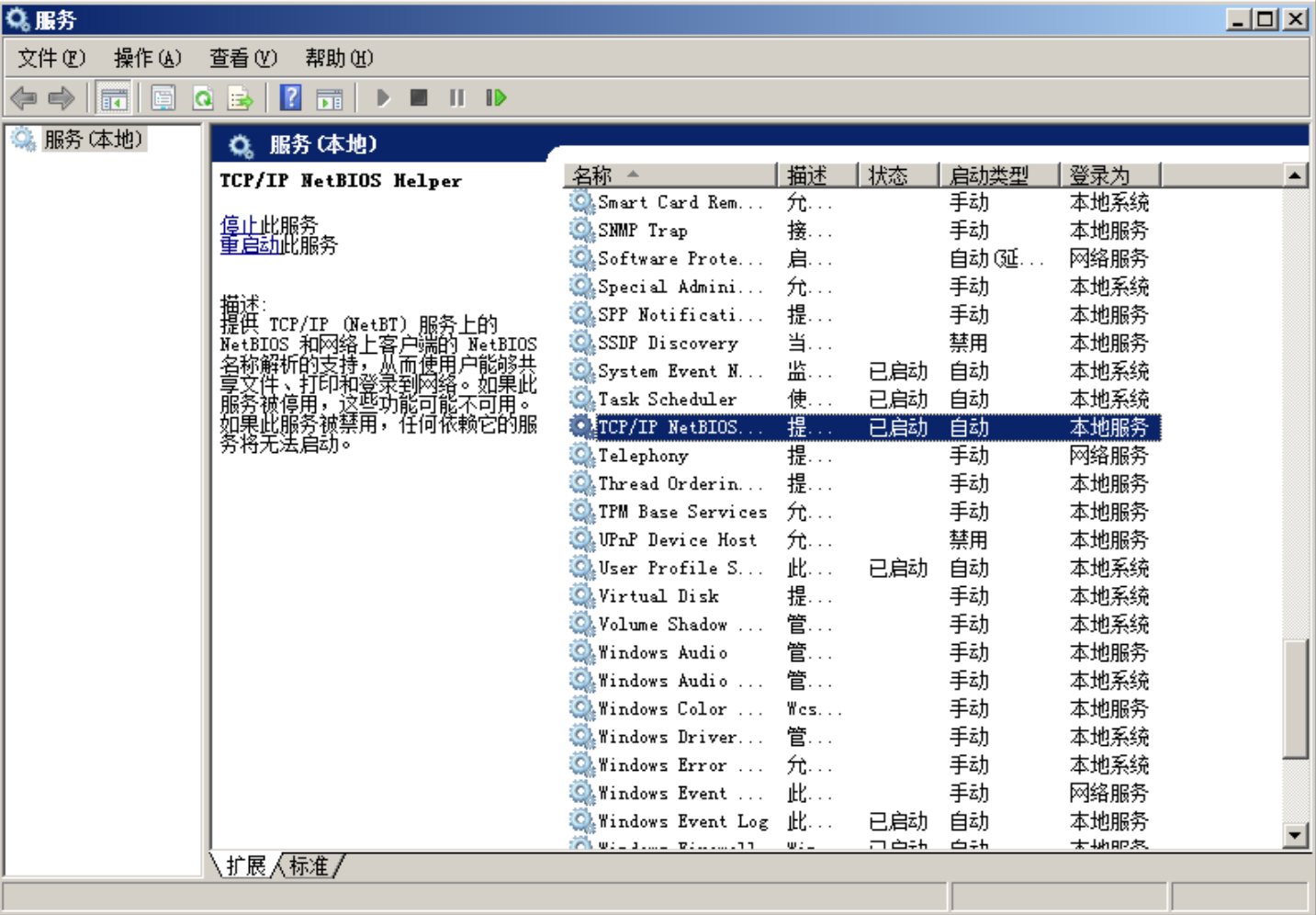The height and width of the screenshot is (915, 1316).
Task: Open Help with the blue question mark icon
Action: [x=290, y=98]
